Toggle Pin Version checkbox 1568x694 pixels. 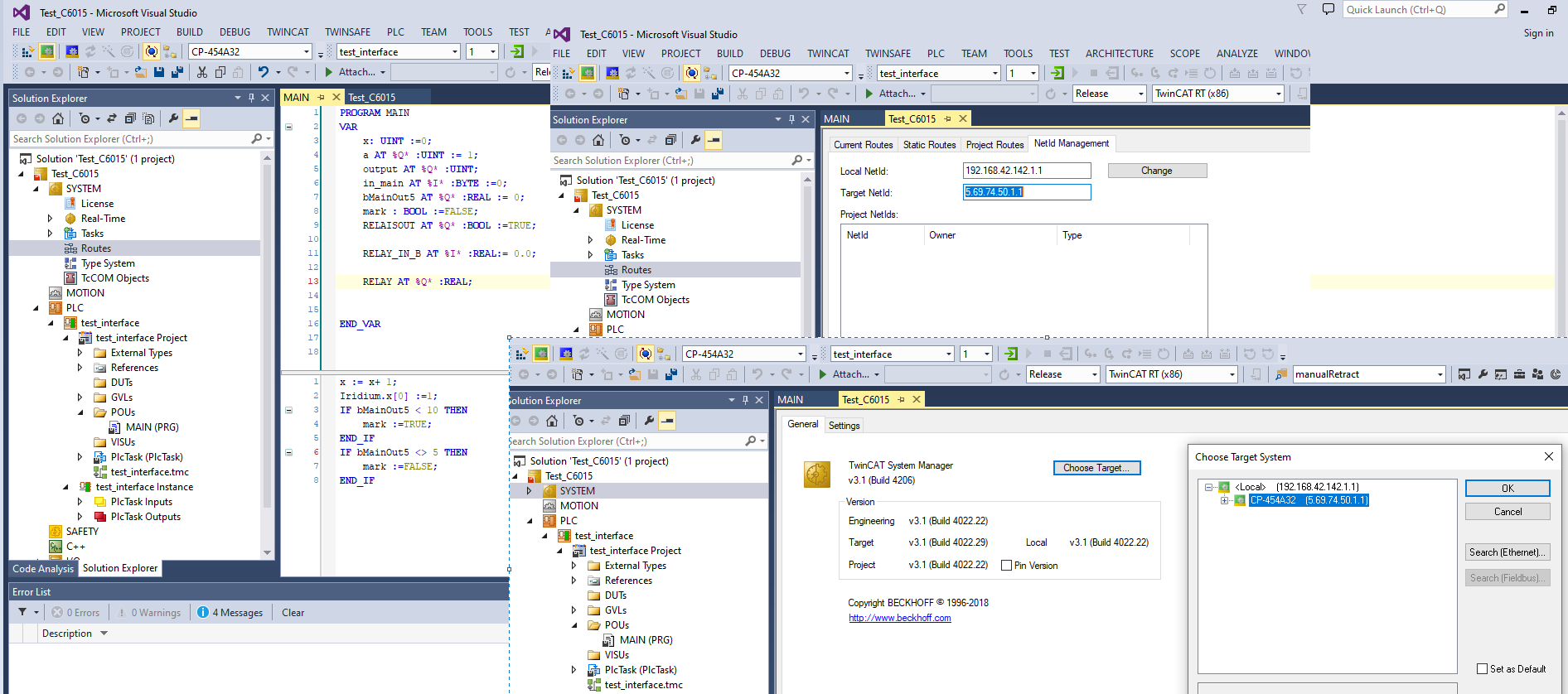tap(1006, 566)
